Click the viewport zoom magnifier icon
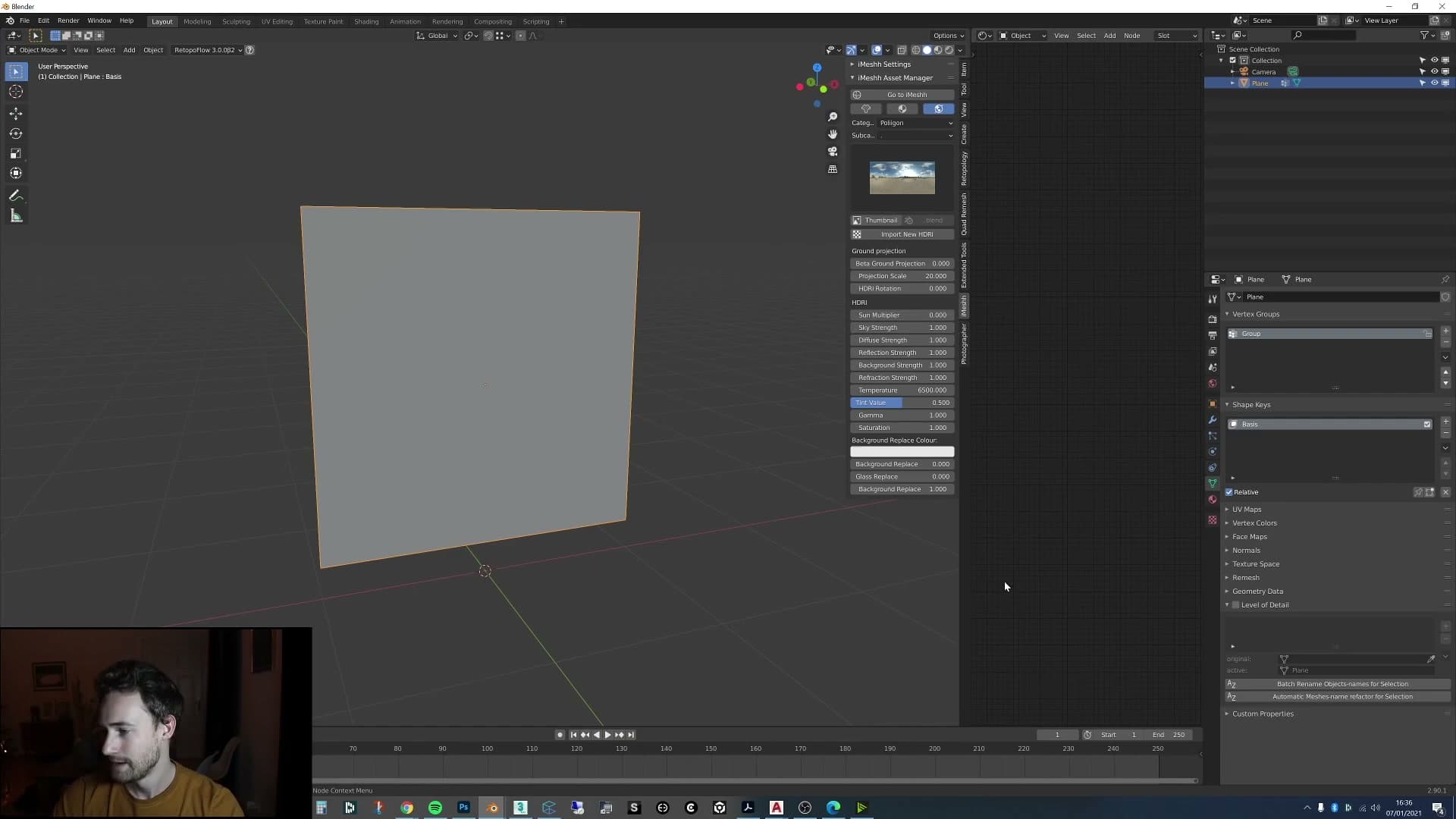This screenshot has height=819, width=1456. click(833, 117)
